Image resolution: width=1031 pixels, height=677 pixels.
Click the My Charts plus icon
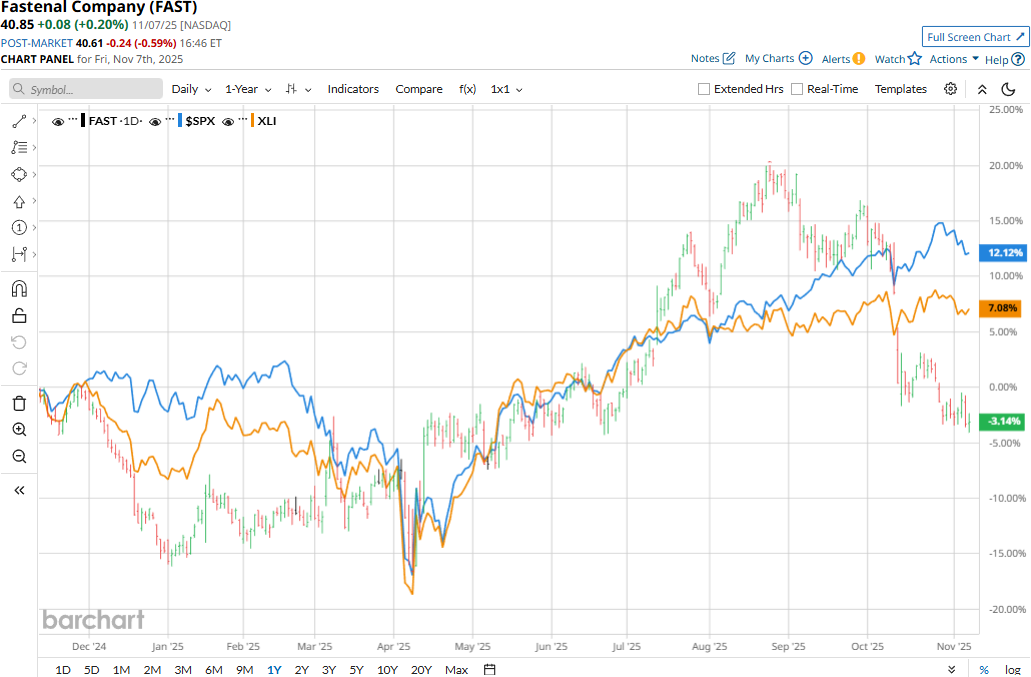pos(805,58)
